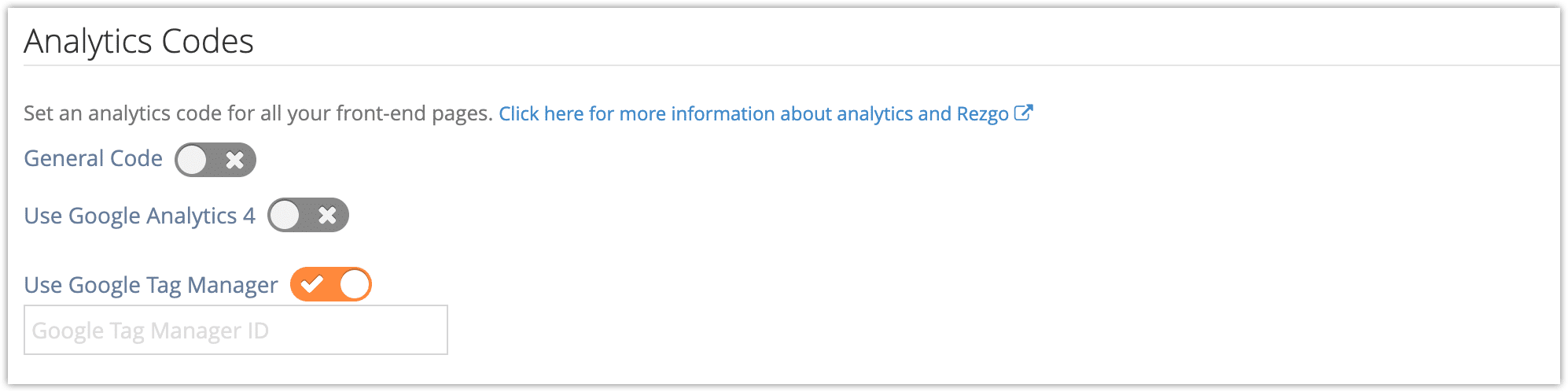The image size is (1568, 392).
Task: Enable the General Code toggle
Action: (215, 160)
